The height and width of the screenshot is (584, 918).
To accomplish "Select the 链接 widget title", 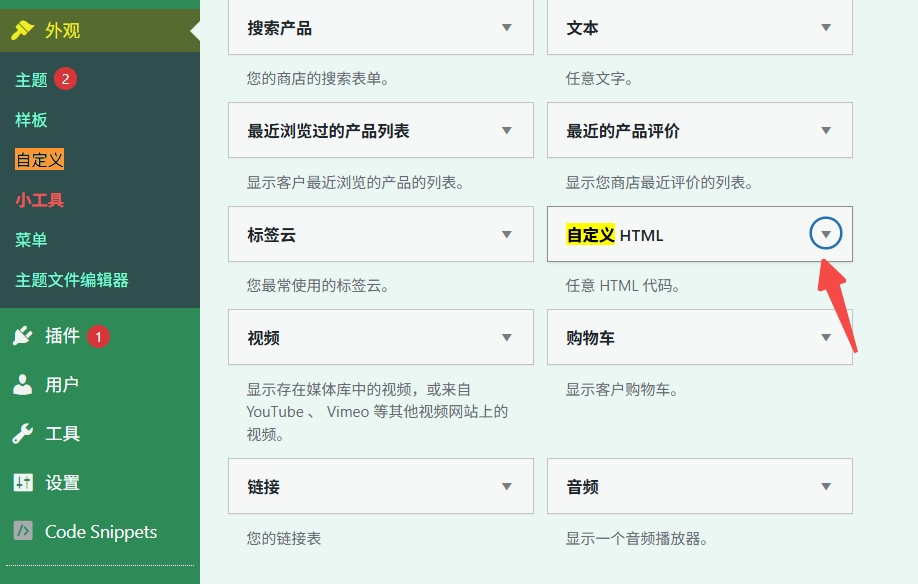I will click(x=263, y=487).
